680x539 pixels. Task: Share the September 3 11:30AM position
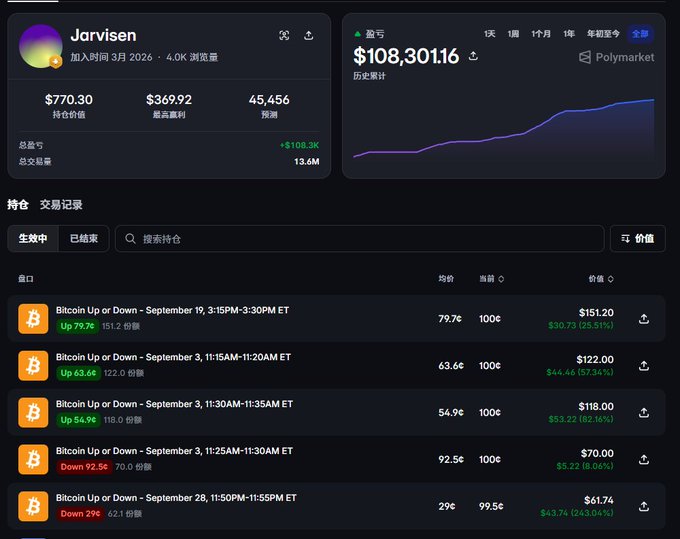pyautogui.click(x=644, y=412)
